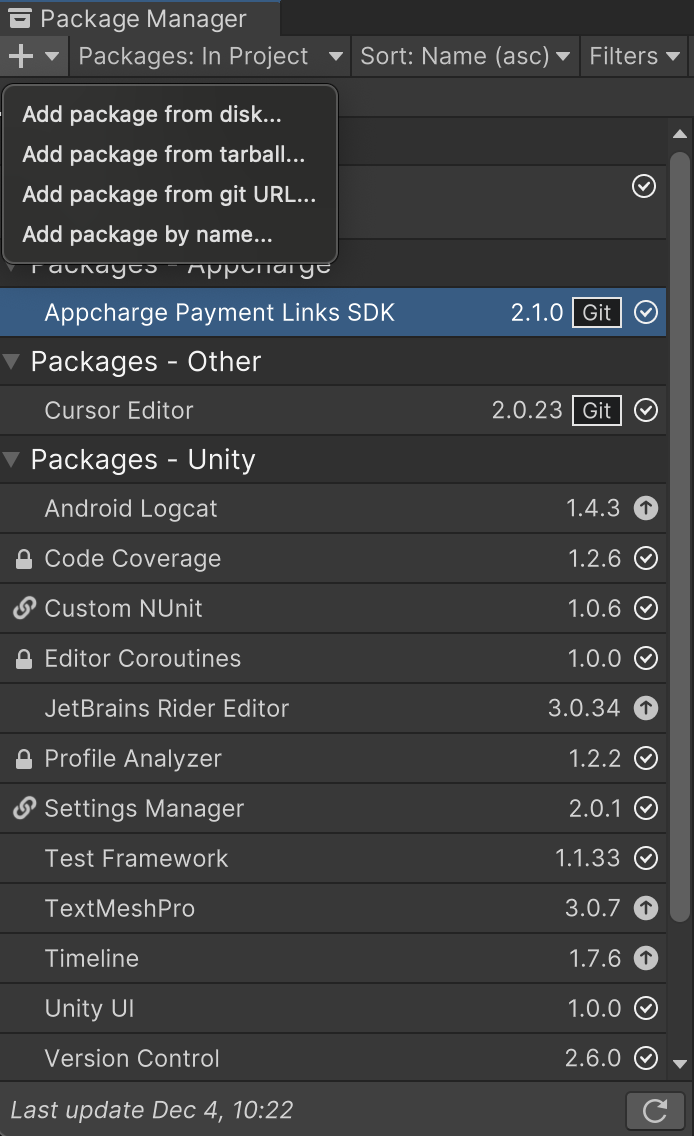Select the Code Coverage package
This screenshot has width=694, height=1136.
click(333, 558)
